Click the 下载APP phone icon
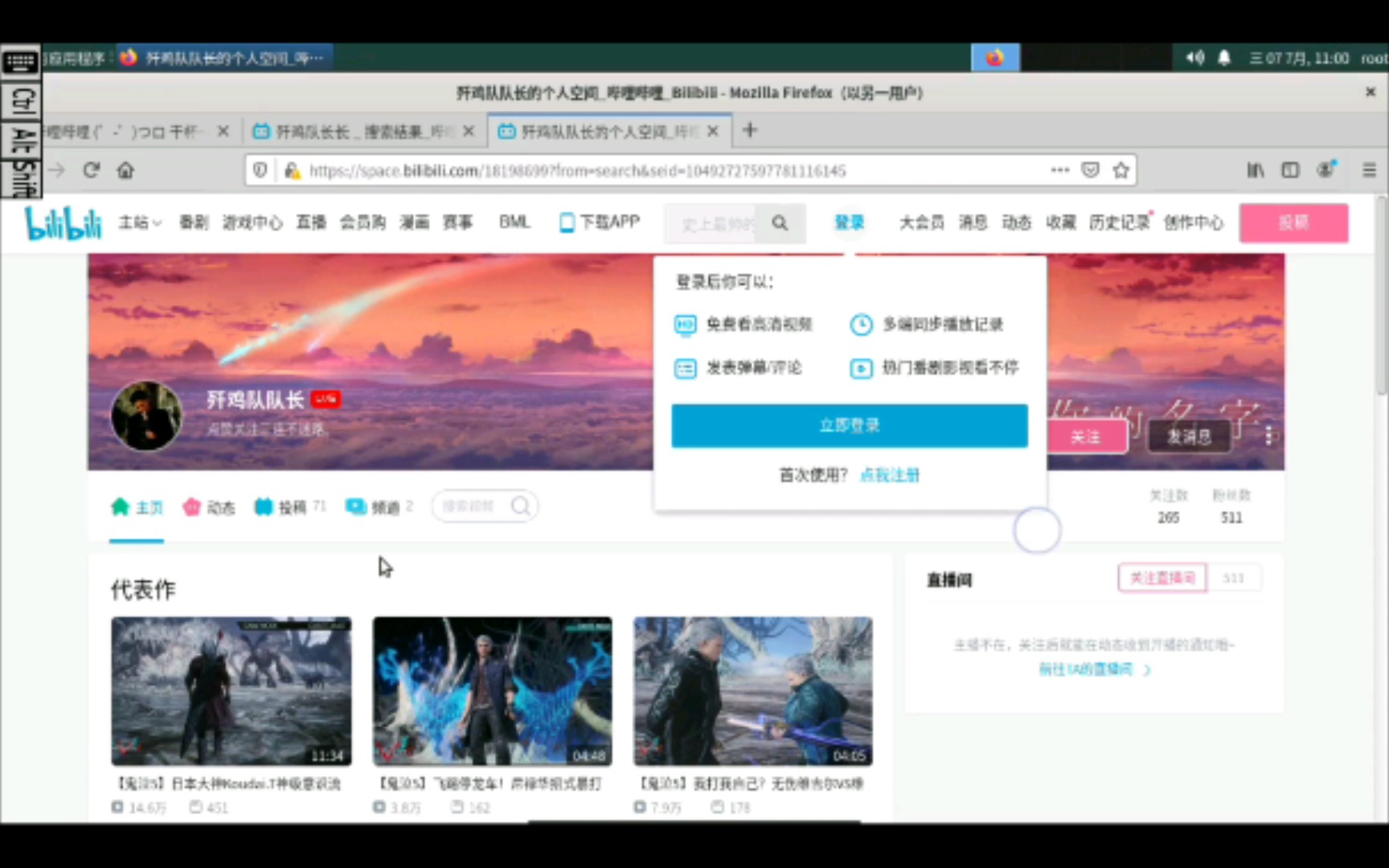Screen dimensions: 1389x868 coord(565,223)
